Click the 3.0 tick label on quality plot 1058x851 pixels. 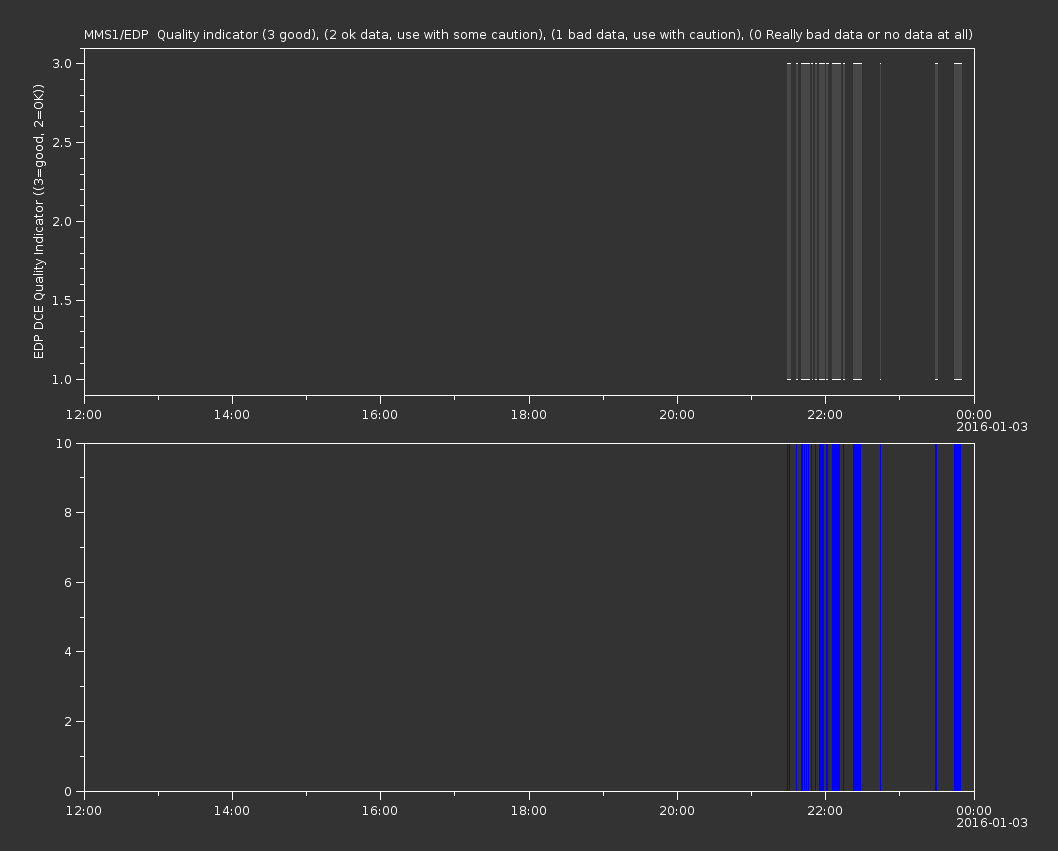[62, 63]
